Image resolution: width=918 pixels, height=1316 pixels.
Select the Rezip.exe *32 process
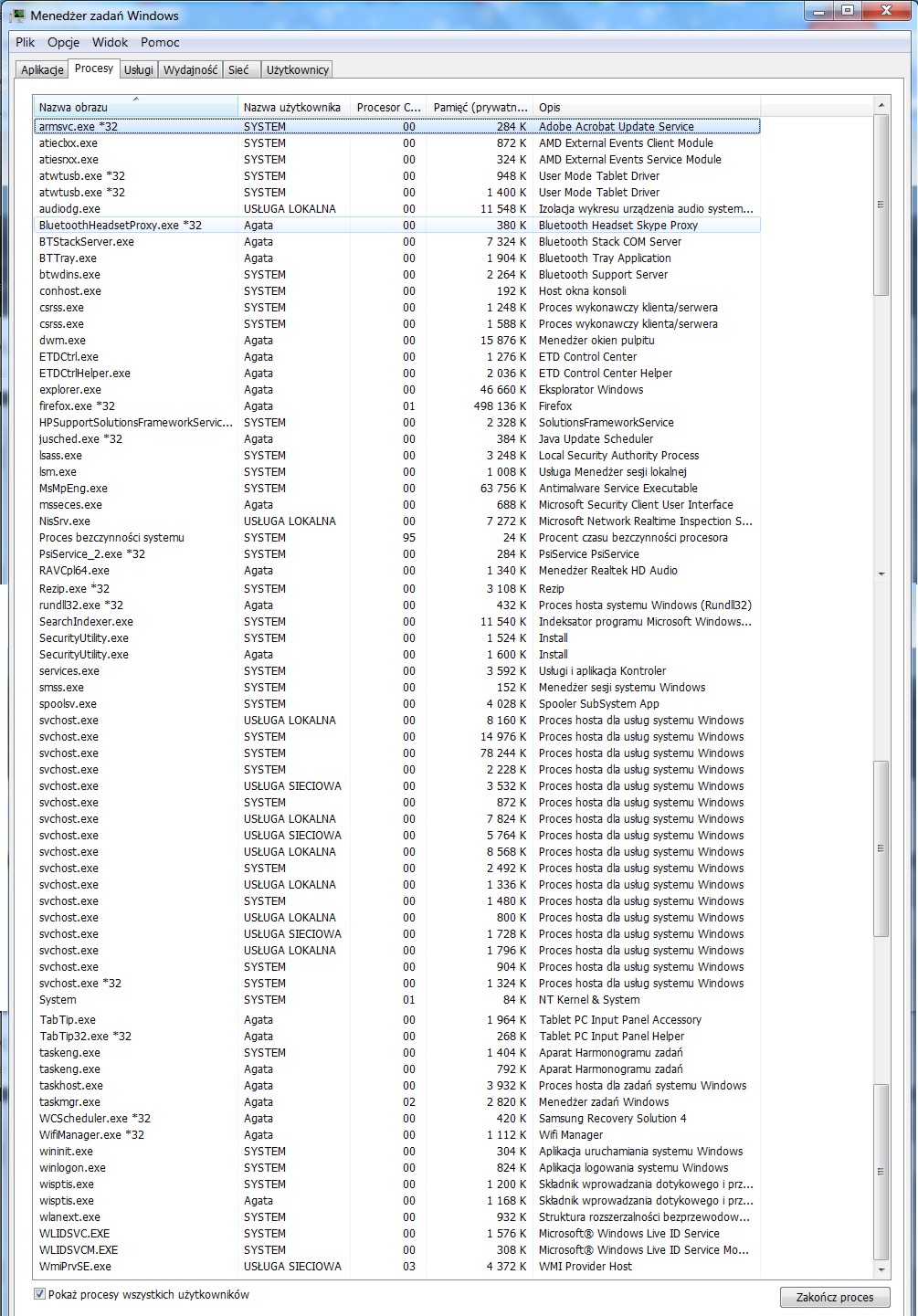(x=396, y=589)
